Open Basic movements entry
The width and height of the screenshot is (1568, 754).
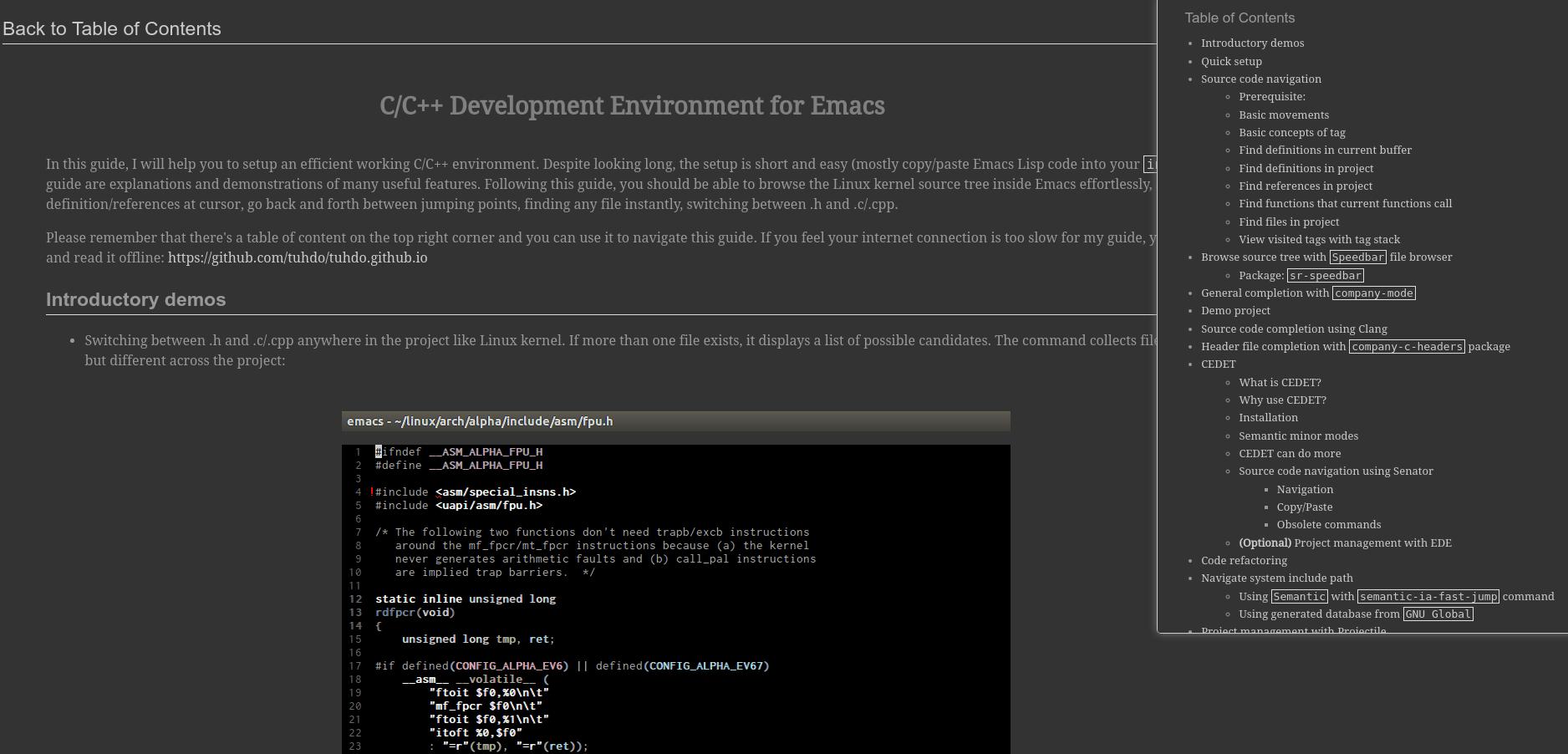click(1284, 115)
